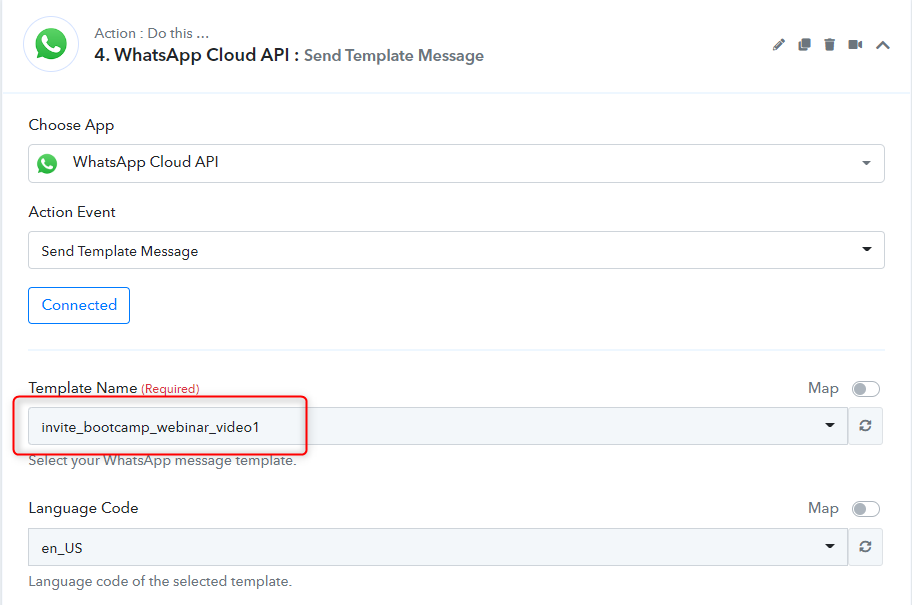Open the Action Event dropdown

click(x=456, y=250)
